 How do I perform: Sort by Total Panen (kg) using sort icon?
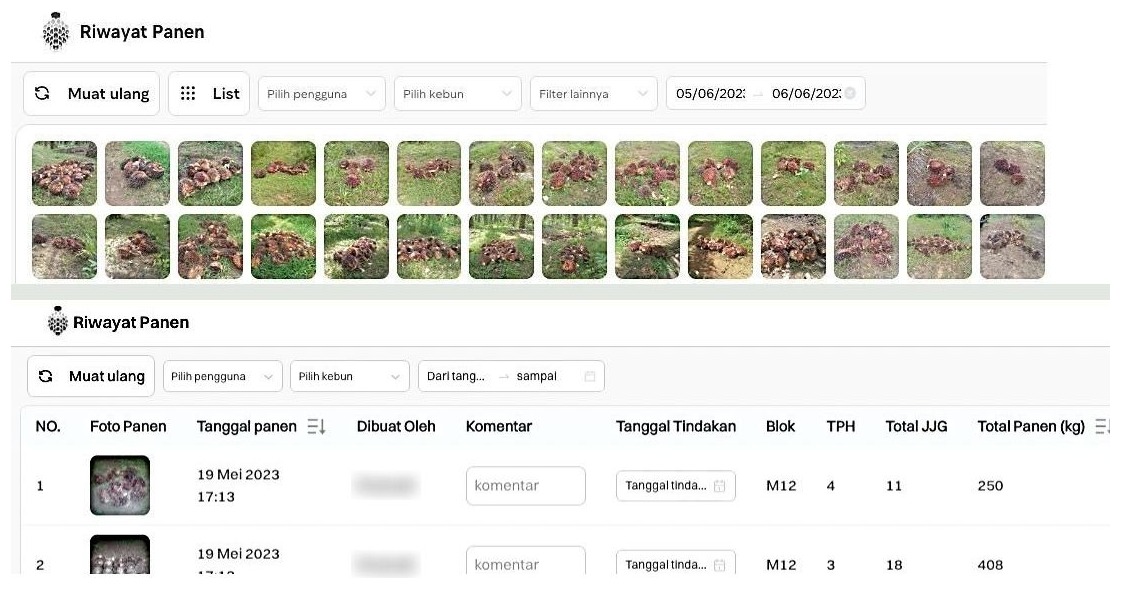point(1102,427)
